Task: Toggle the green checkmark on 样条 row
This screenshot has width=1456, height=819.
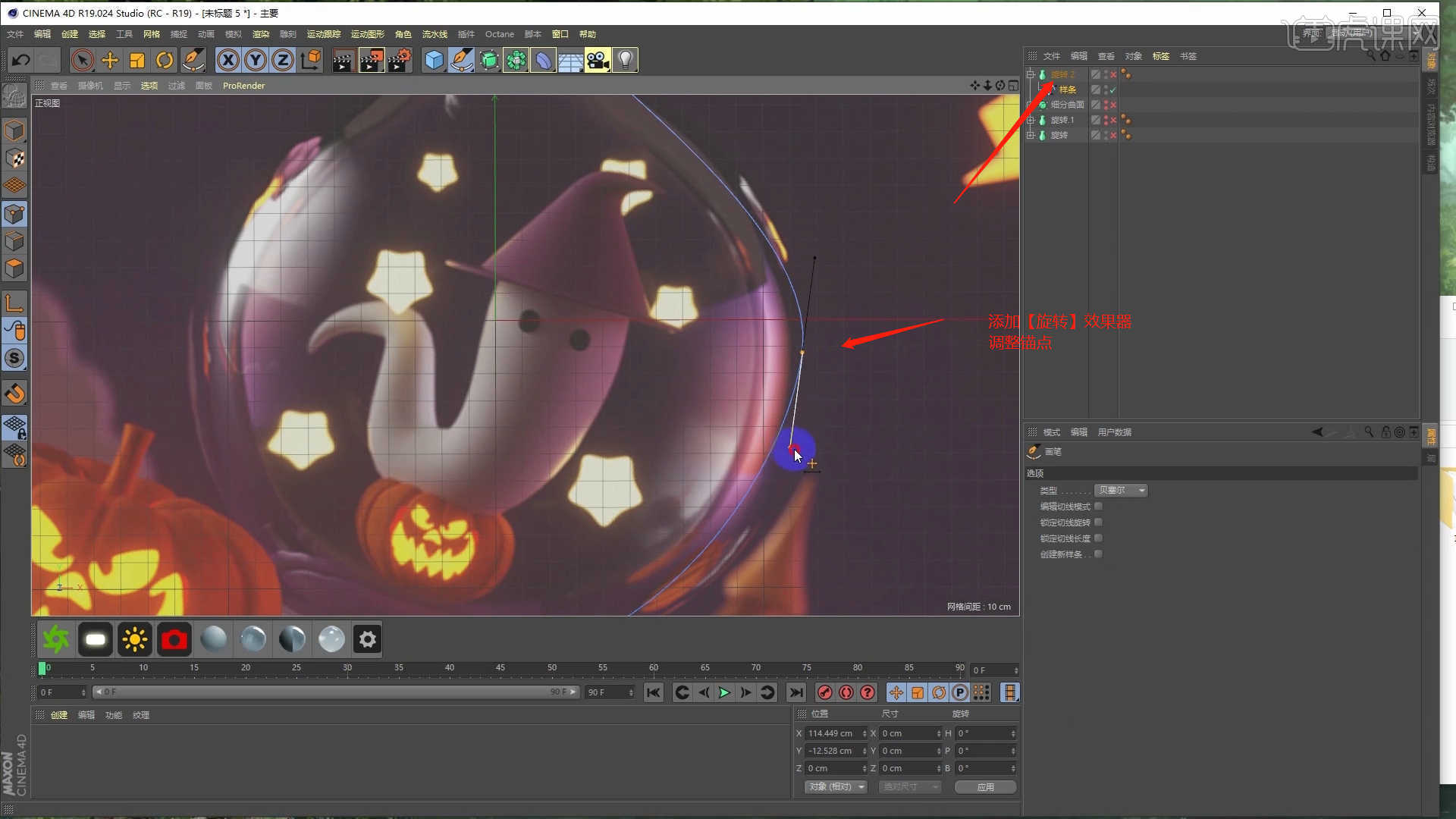Action: (x=1113, y=89)
